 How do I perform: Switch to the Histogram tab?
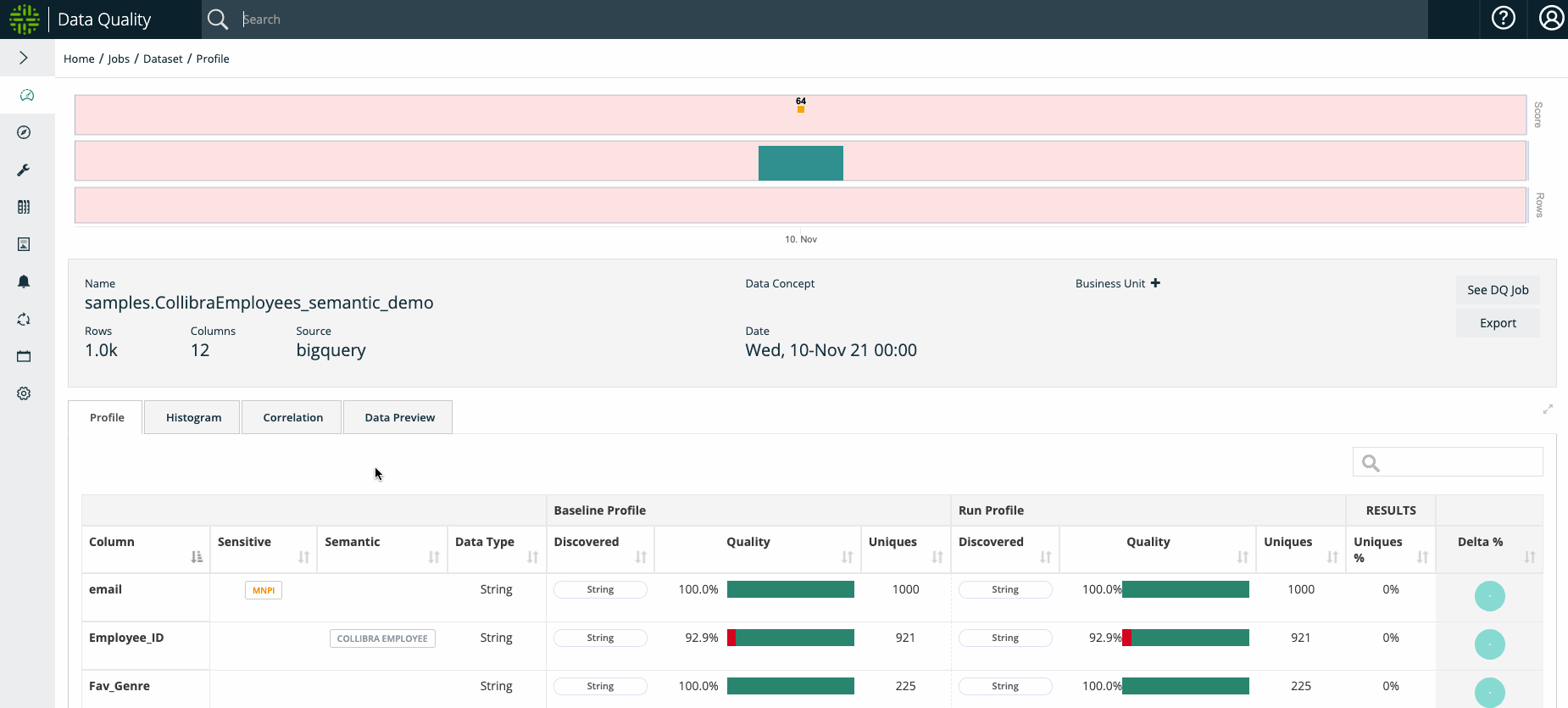193,417
